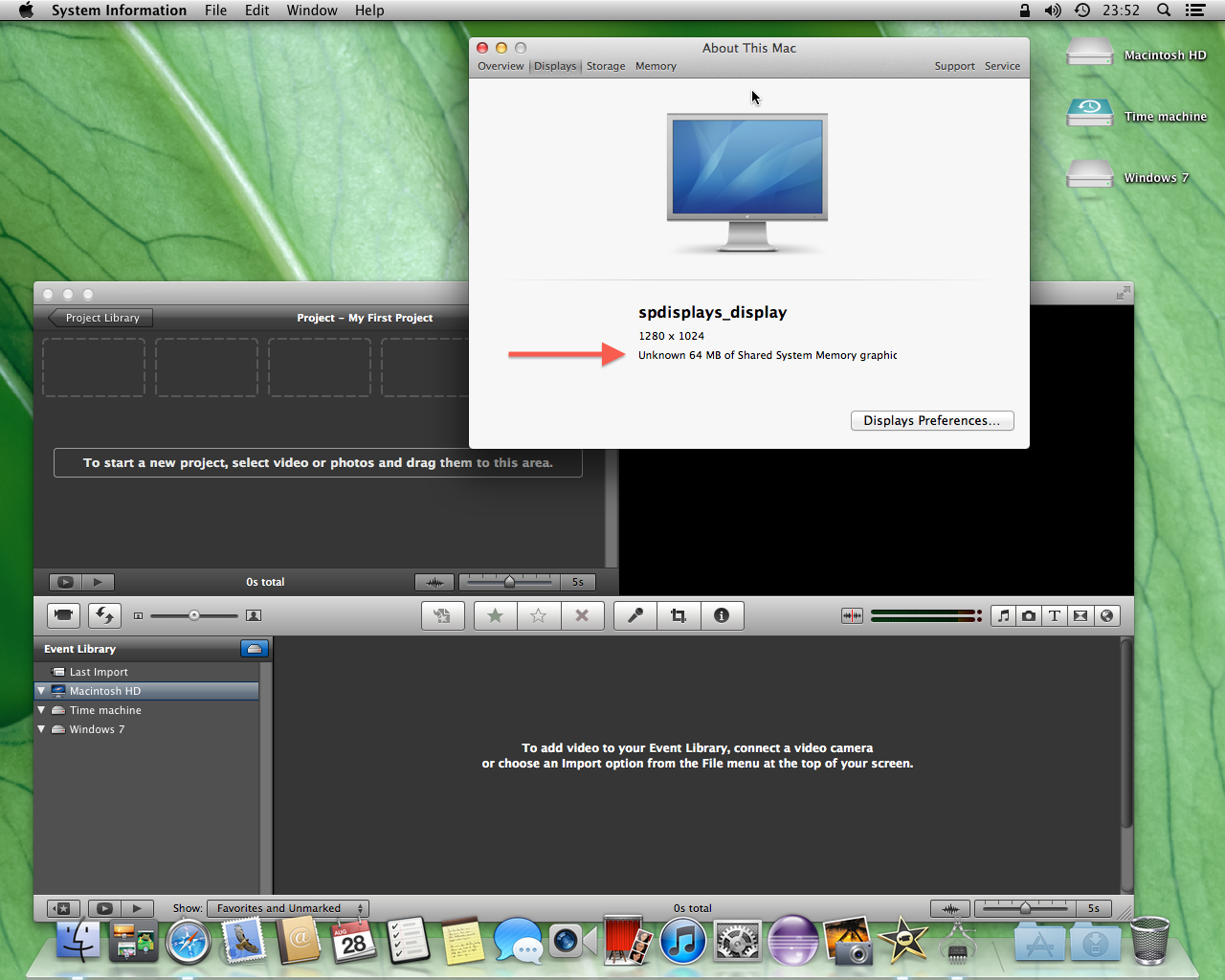Open the maps and backgrounds globe browser
Viewport: 1225px width, 980px height.
1107,615
